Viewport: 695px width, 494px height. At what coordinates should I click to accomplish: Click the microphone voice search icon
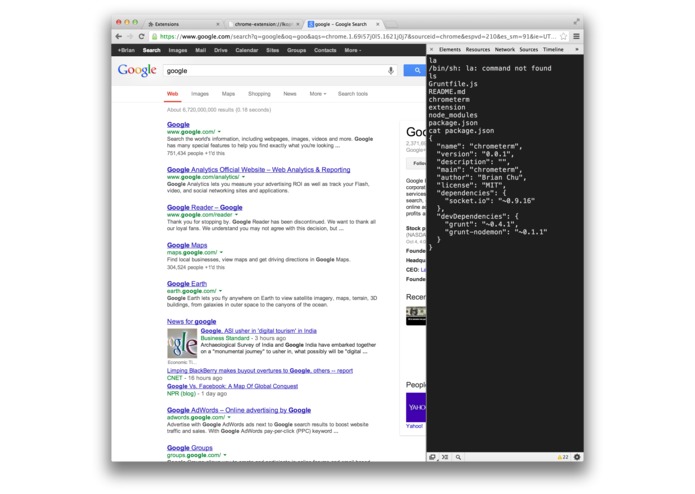(x=390, y=70)
